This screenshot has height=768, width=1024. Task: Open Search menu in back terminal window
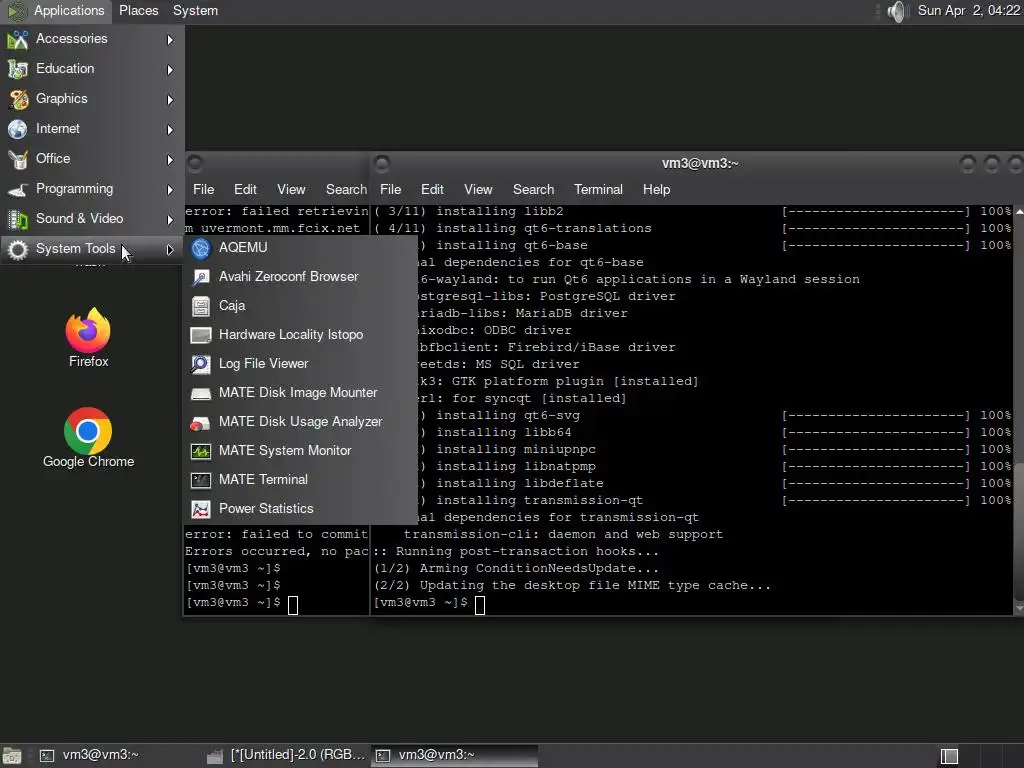pos(347,189)
